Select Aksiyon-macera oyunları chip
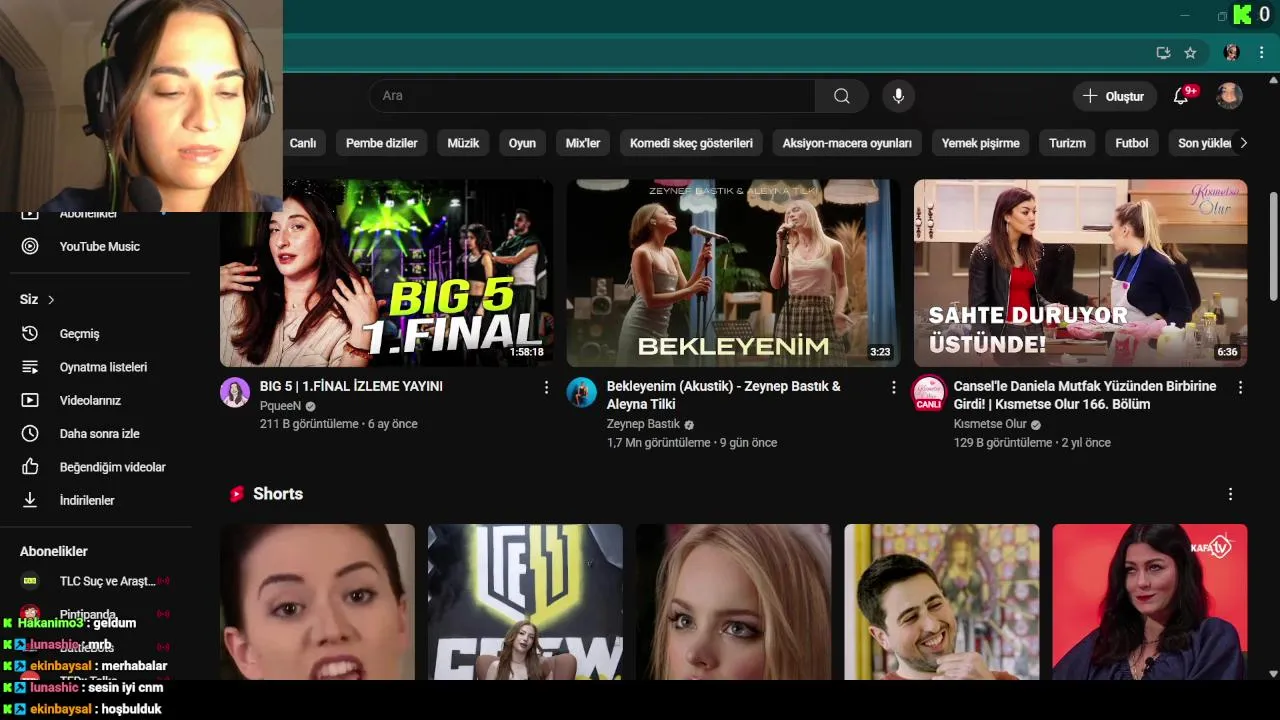This screenshot has height=720, width=1280. click(x=847, y=143)
